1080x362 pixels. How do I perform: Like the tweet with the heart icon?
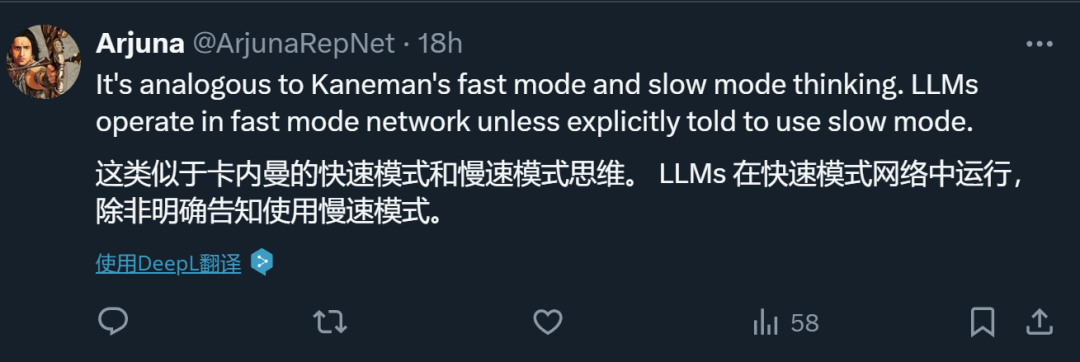click(x=548, y=322)
